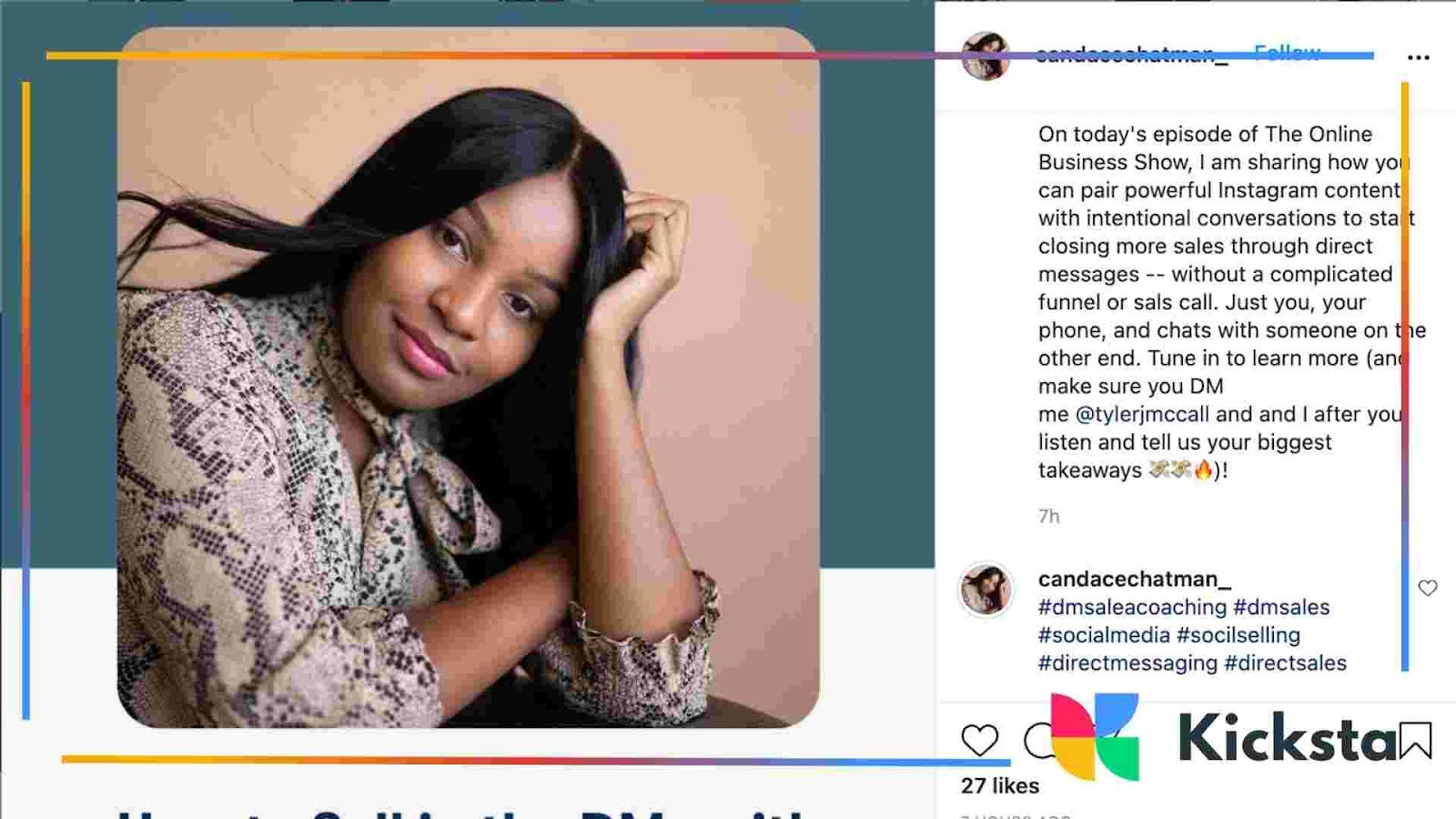Like the hashtag comment with small heart

coord(1428,588)
